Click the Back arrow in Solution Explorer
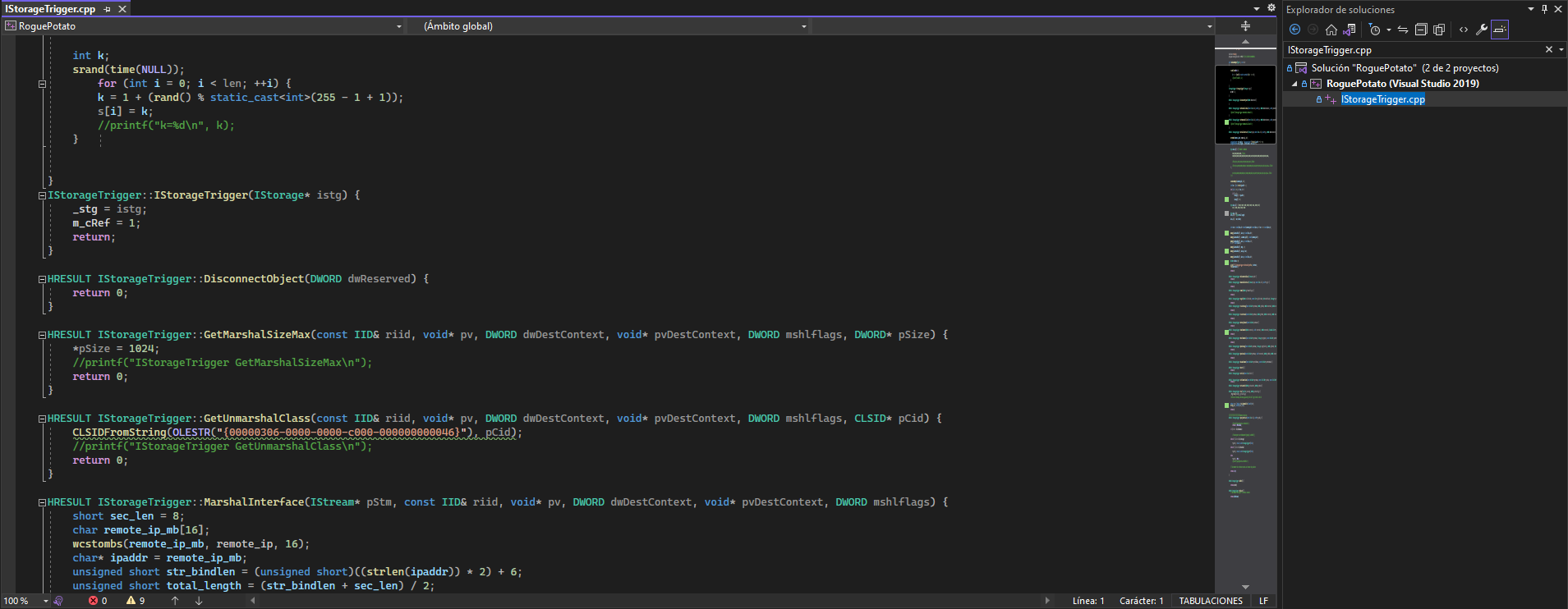The image size is (1568, 609). pyautogui.click(x=1295, y=30)
